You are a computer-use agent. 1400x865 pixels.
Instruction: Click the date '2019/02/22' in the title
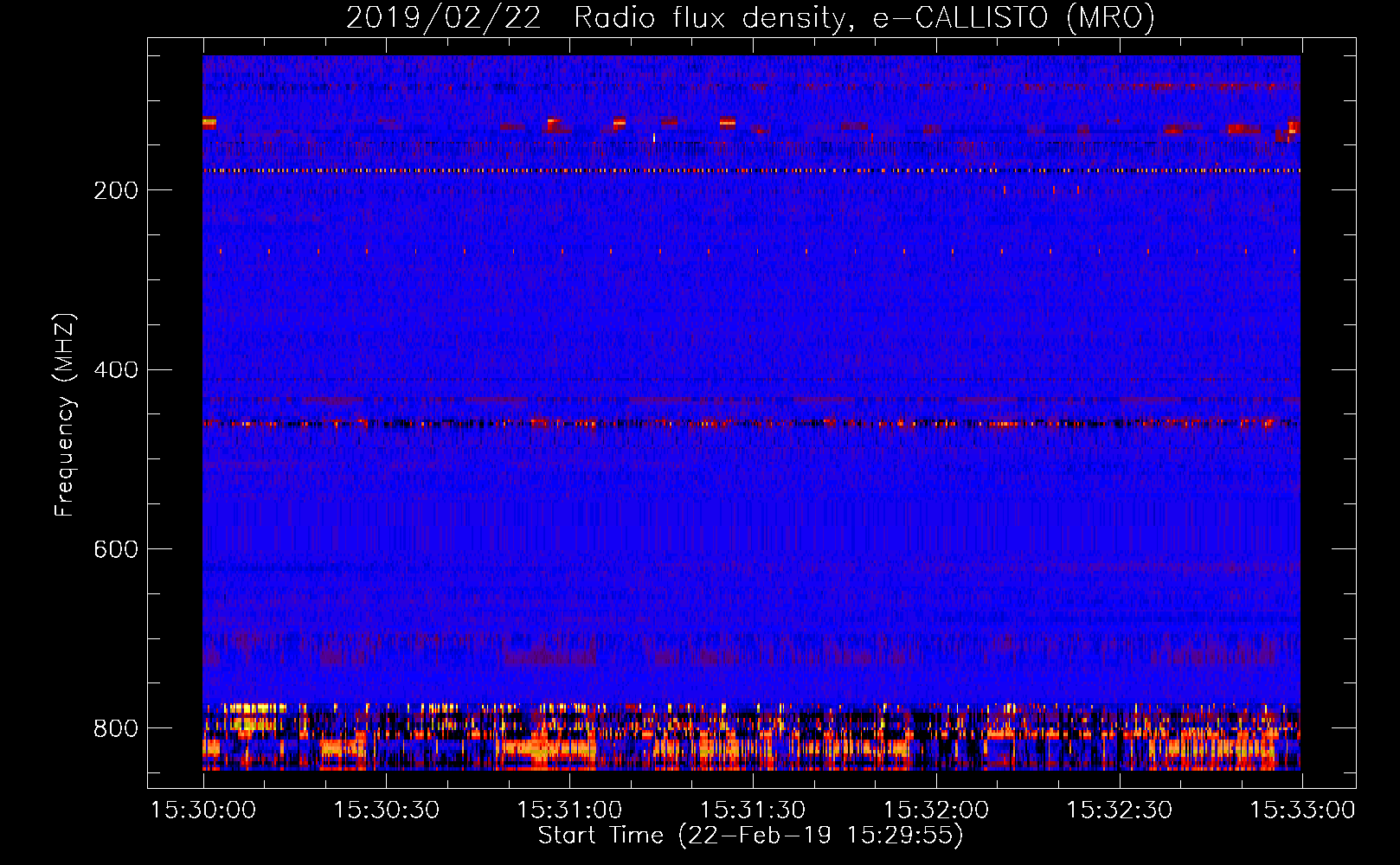[444, 17]
